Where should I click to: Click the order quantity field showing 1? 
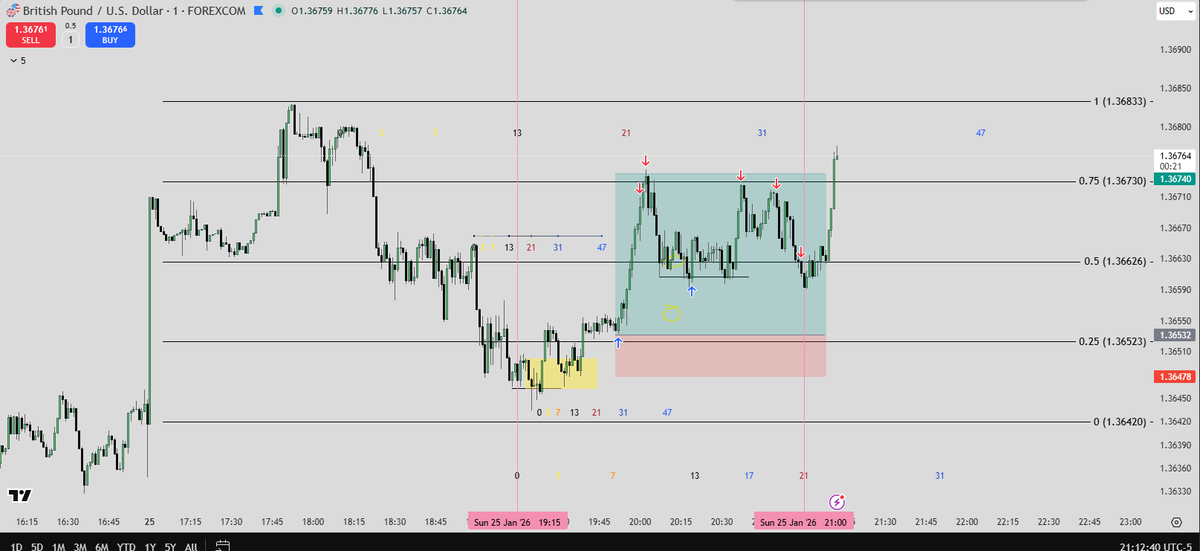(x=71, y=40)
